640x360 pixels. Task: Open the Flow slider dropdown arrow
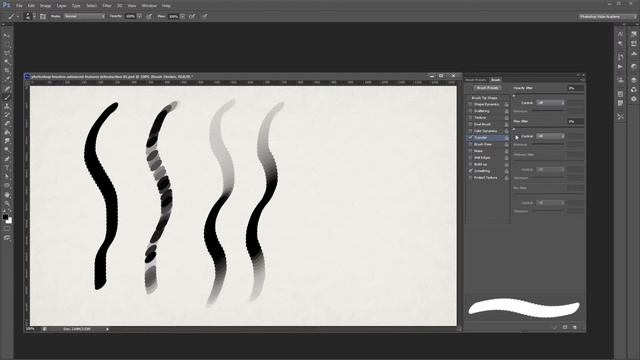click(x=182, y=16)
